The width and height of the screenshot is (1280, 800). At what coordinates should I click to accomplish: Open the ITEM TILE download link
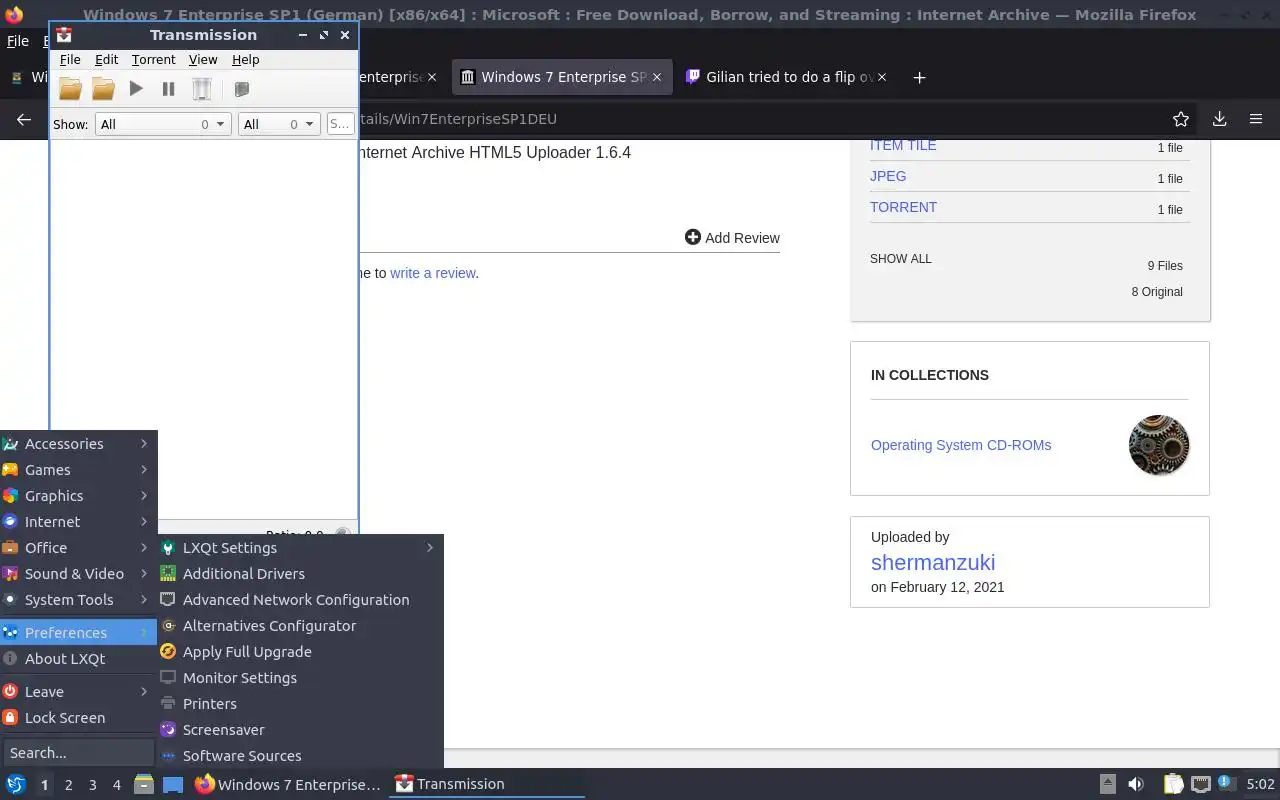tap(903, 145)
